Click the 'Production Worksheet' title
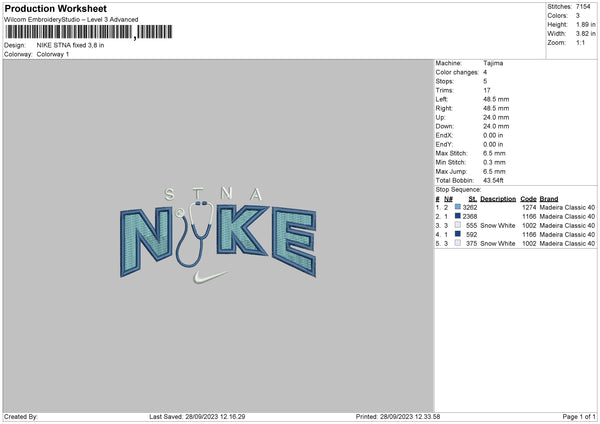This screenshot has height=424, width=600. [x=55, y=8]
